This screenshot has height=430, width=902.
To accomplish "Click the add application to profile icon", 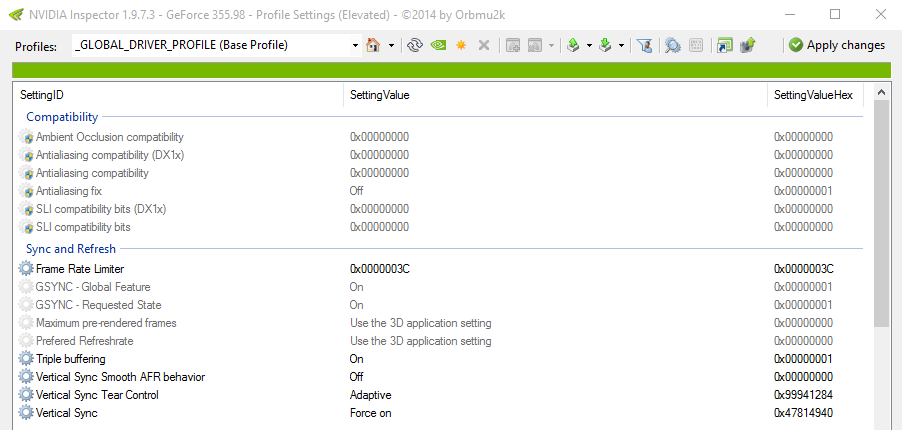I will (513, 45).
